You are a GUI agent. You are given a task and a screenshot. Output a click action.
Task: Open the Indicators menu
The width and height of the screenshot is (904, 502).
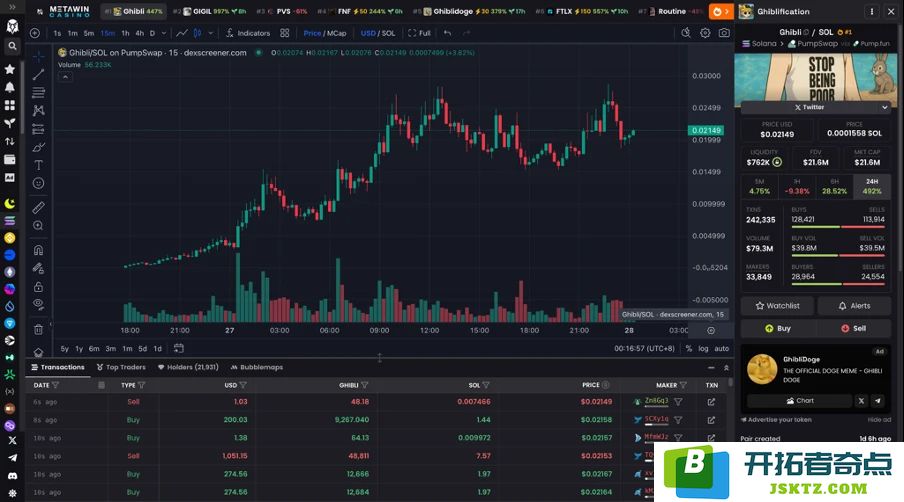pyautogui.click(x=248, y=33)
